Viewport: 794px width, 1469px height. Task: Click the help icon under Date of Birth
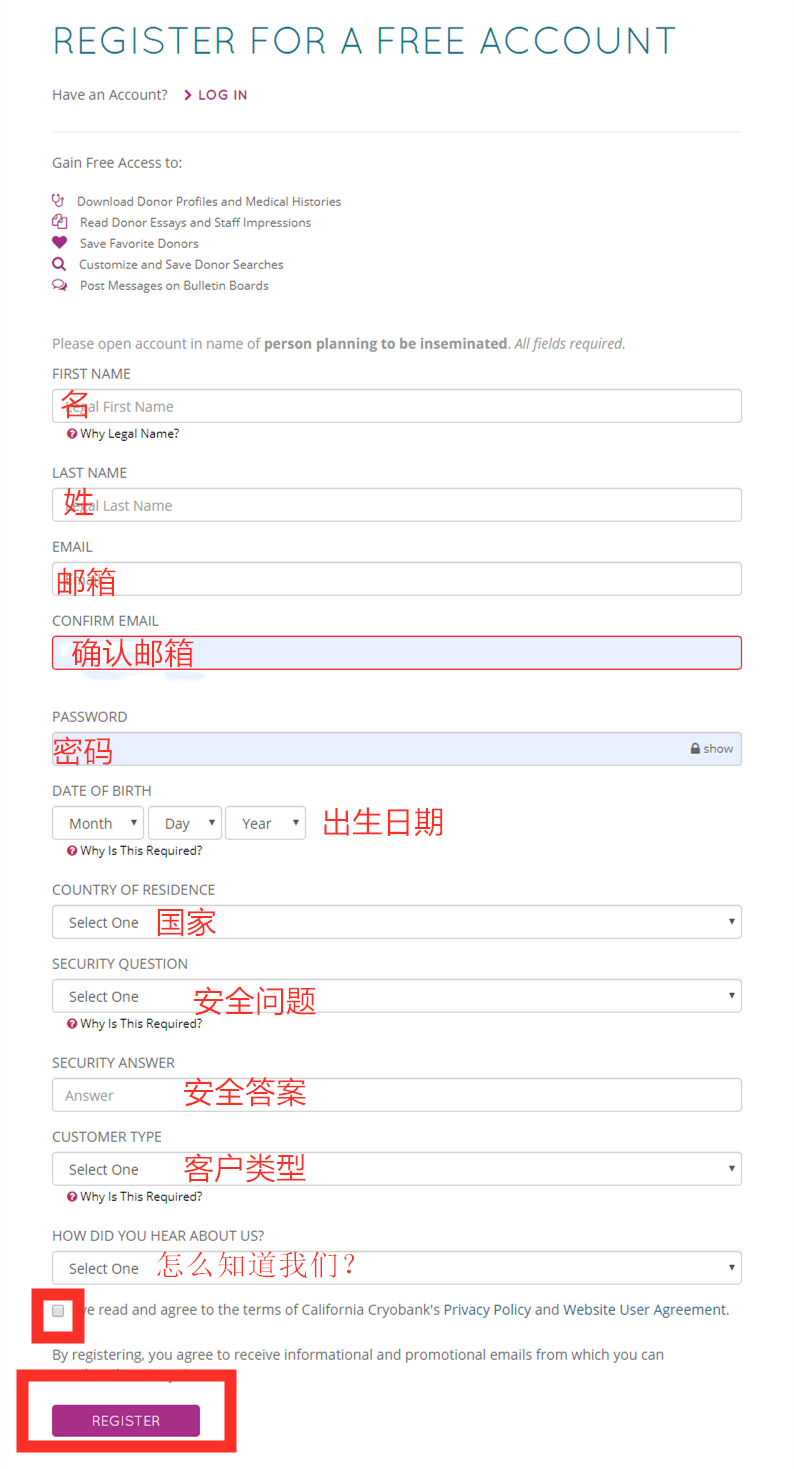tap(72, 851)
